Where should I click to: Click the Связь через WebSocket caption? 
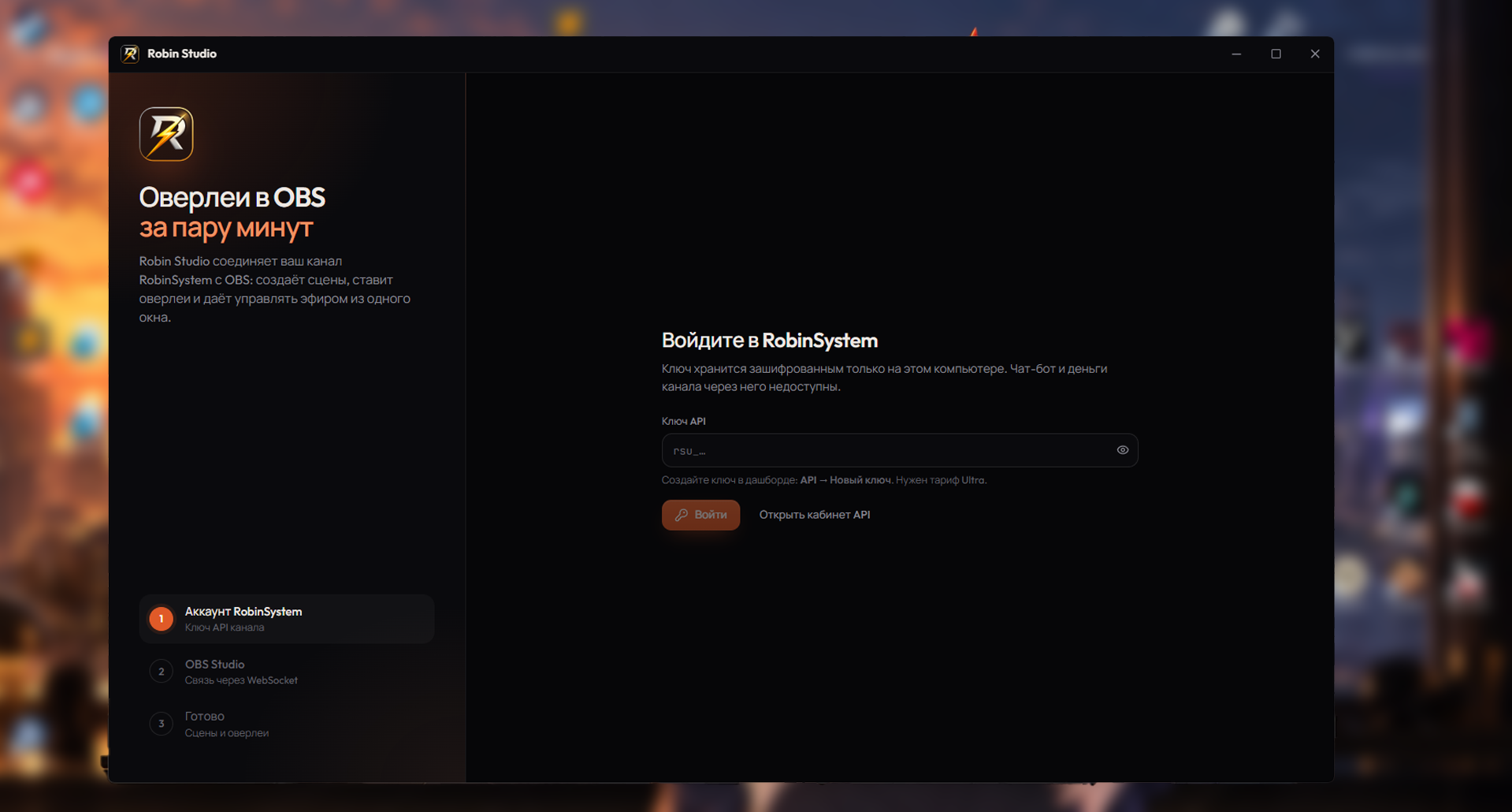(x=241, y=680)
